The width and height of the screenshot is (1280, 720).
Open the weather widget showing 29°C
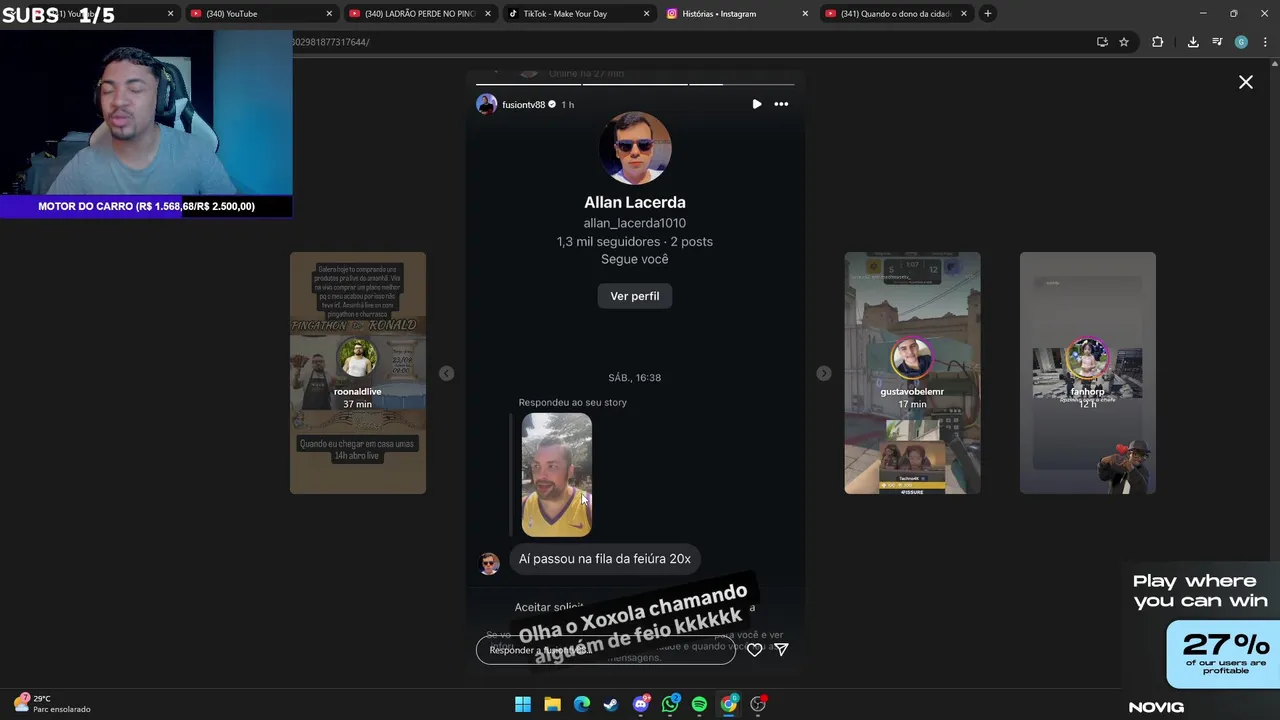tap(52, 704)
